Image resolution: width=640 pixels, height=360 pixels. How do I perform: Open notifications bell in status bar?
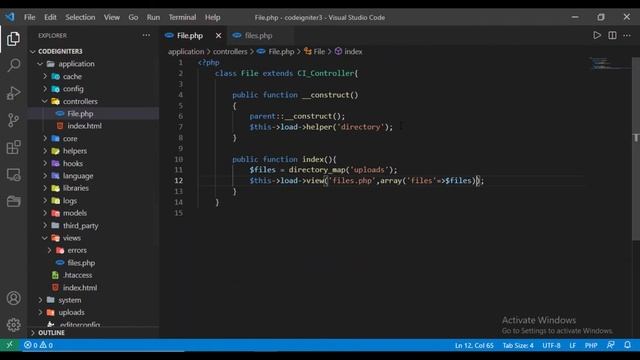tap(627, 345)
